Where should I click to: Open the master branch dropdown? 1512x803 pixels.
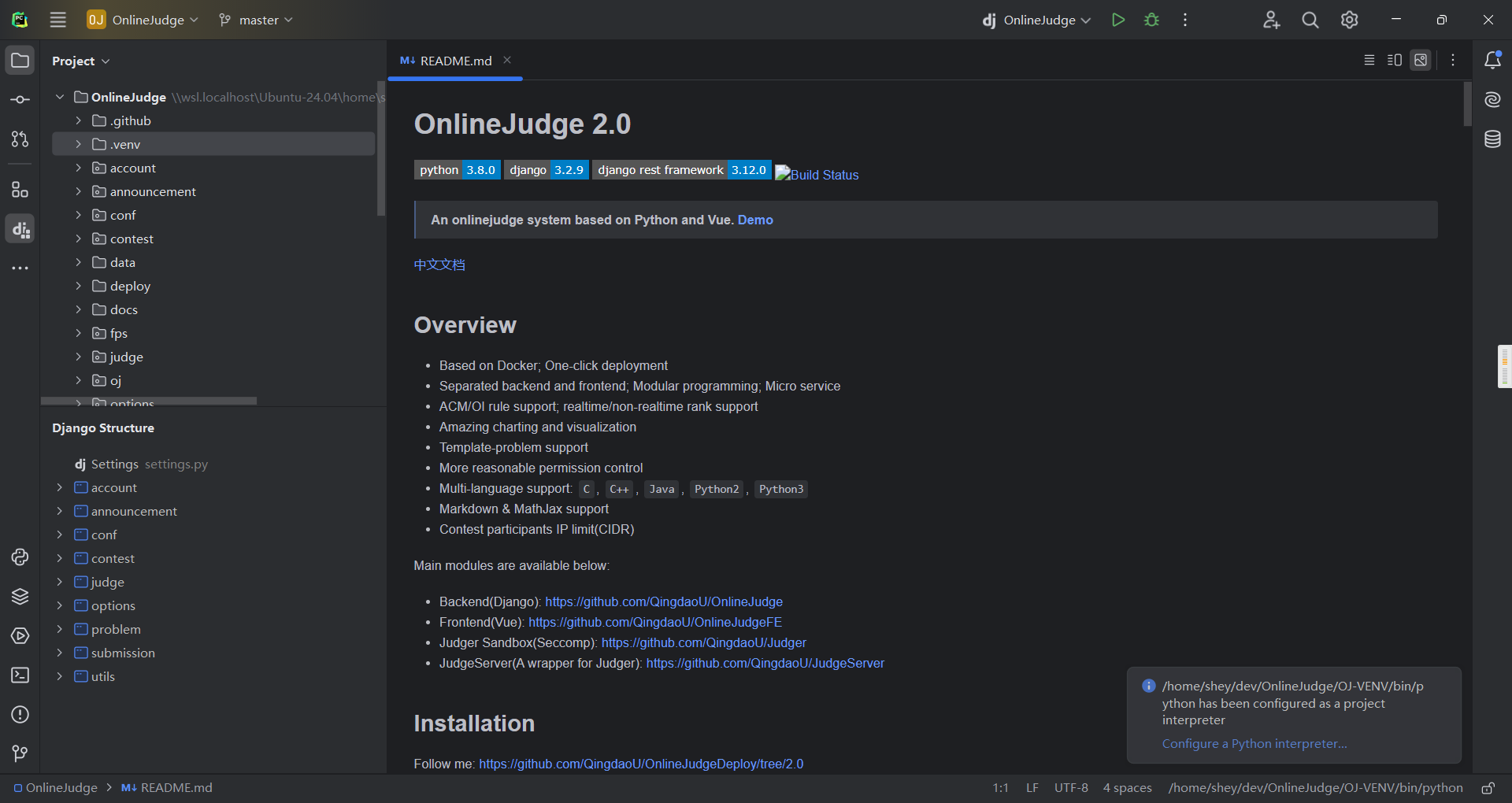pos(256,20)
